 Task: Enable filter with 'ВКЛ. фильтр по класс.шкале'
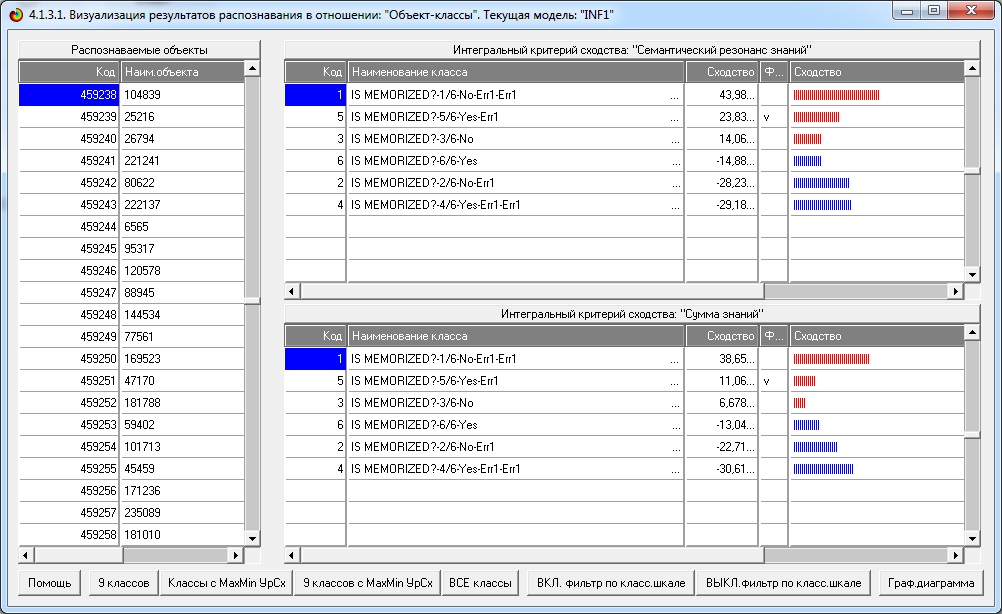click(608, 583)
